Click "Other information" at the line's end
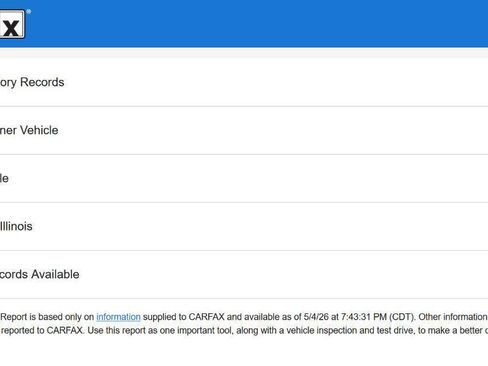The width and height of the screenshot is (488, 366). pos(453,317)
